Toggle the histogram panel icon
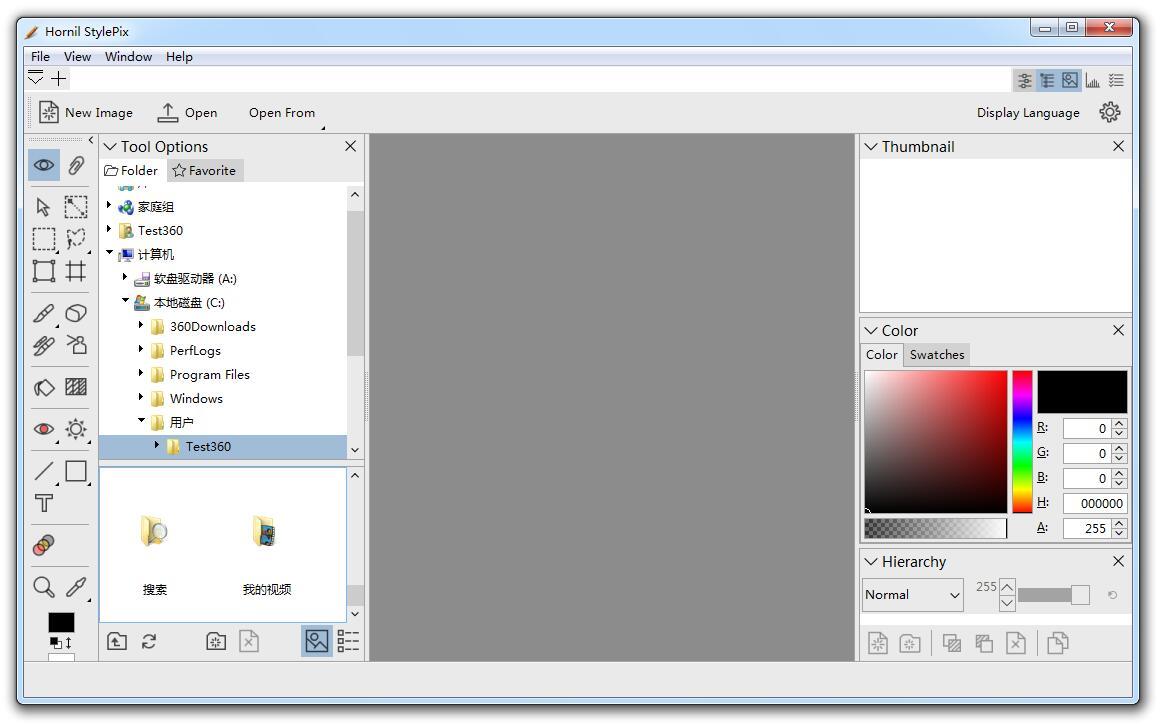 (1092, 80)
